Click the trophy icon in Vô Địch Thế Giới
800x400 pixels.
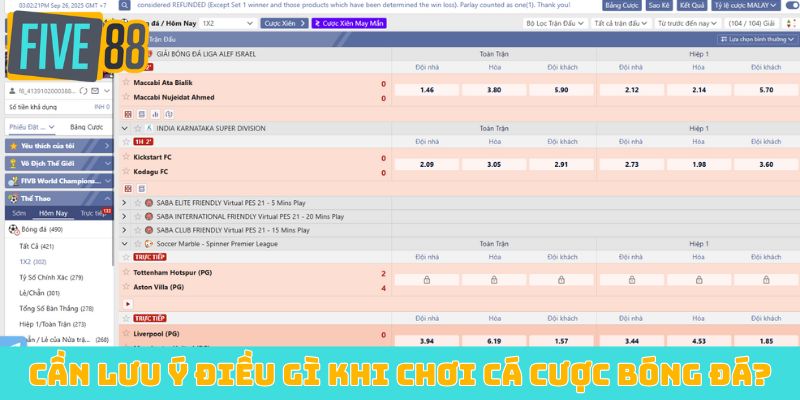tap(14, 163)
